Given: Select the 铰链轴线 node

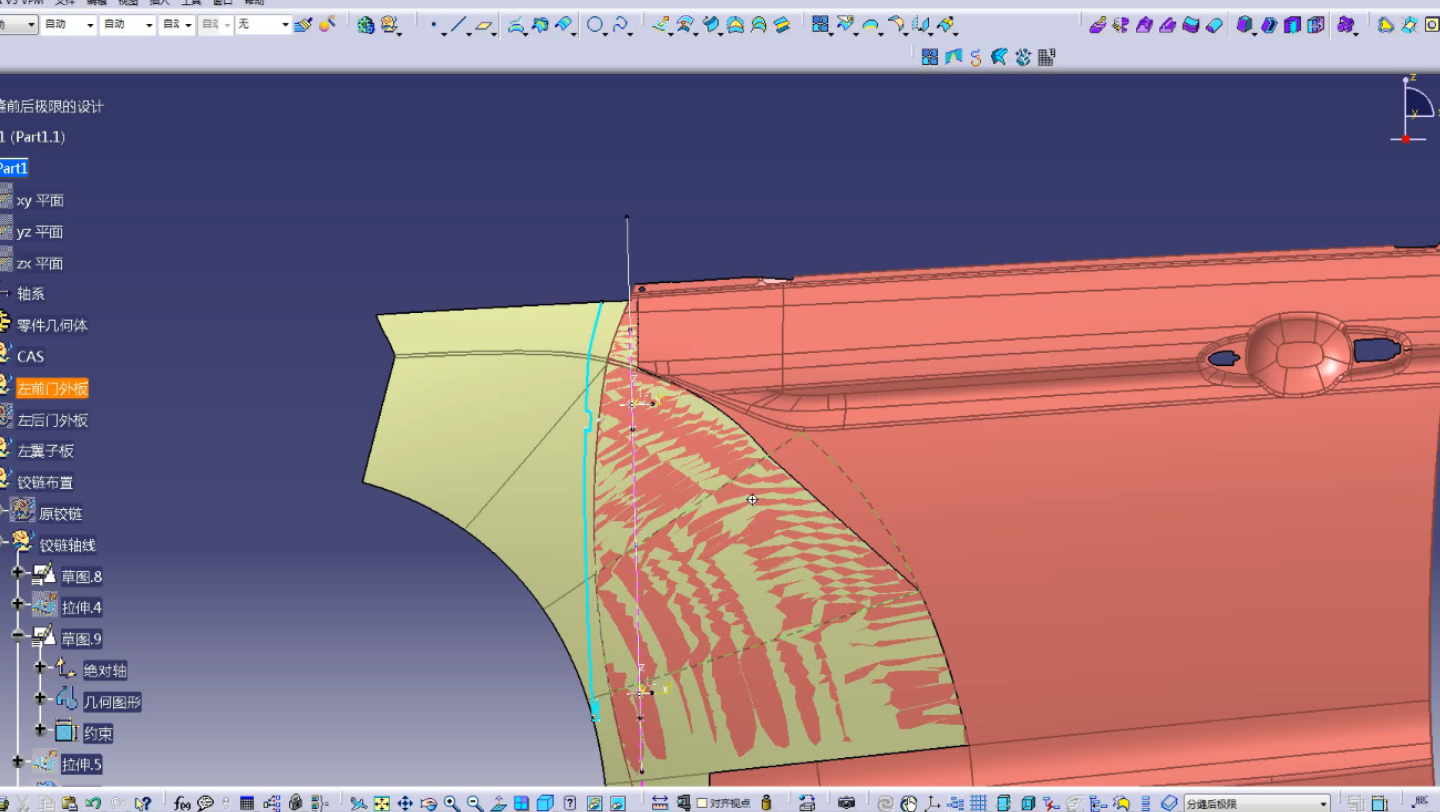Looking at the screenshot, I should [68, 546].
